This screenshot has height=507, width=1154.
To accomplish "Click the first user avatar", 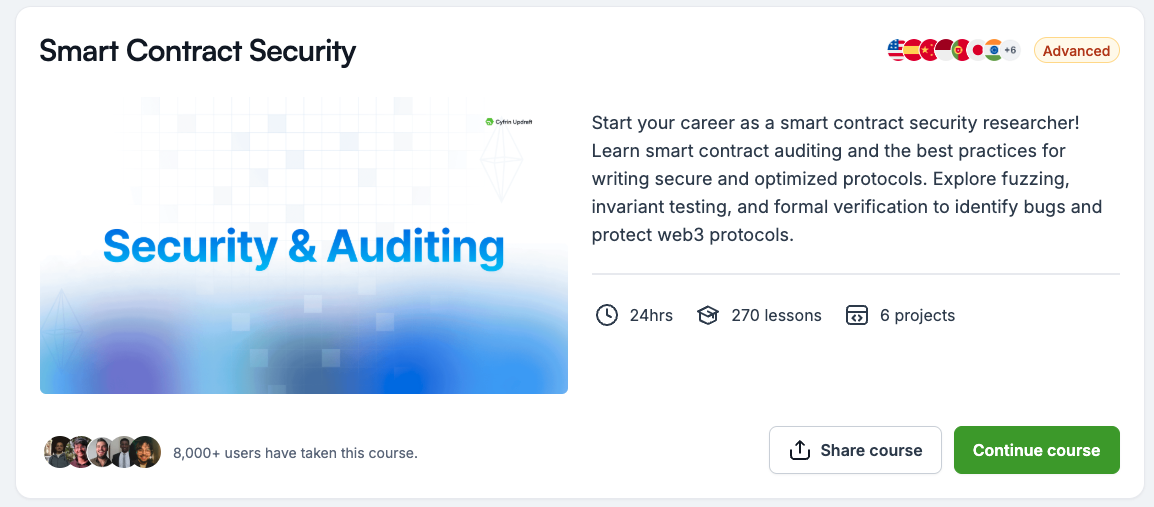I will (x=59, y=452).
